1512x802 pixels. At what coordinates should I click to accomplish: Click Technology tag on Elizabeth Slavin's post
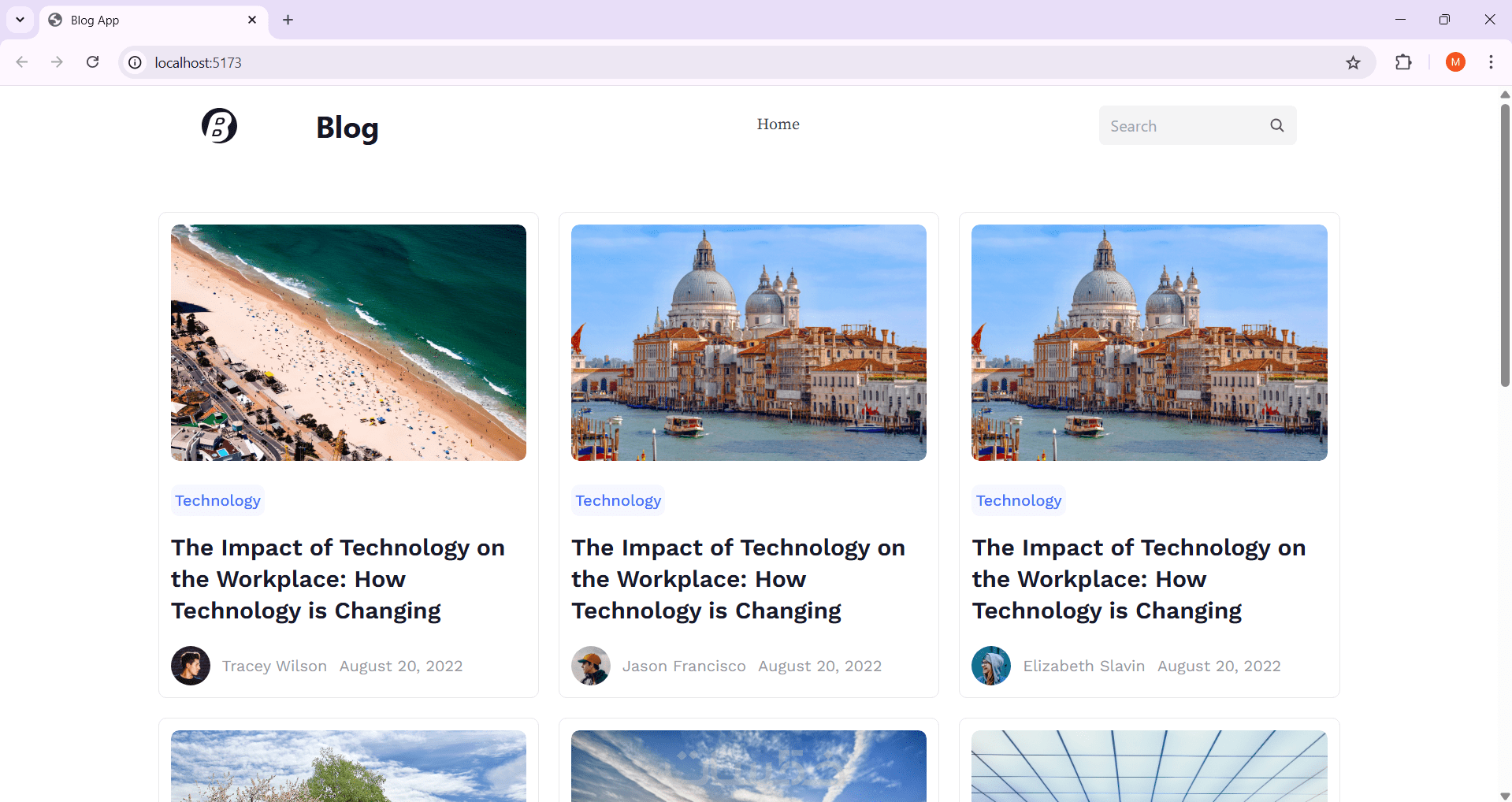tap(1019, 500)
